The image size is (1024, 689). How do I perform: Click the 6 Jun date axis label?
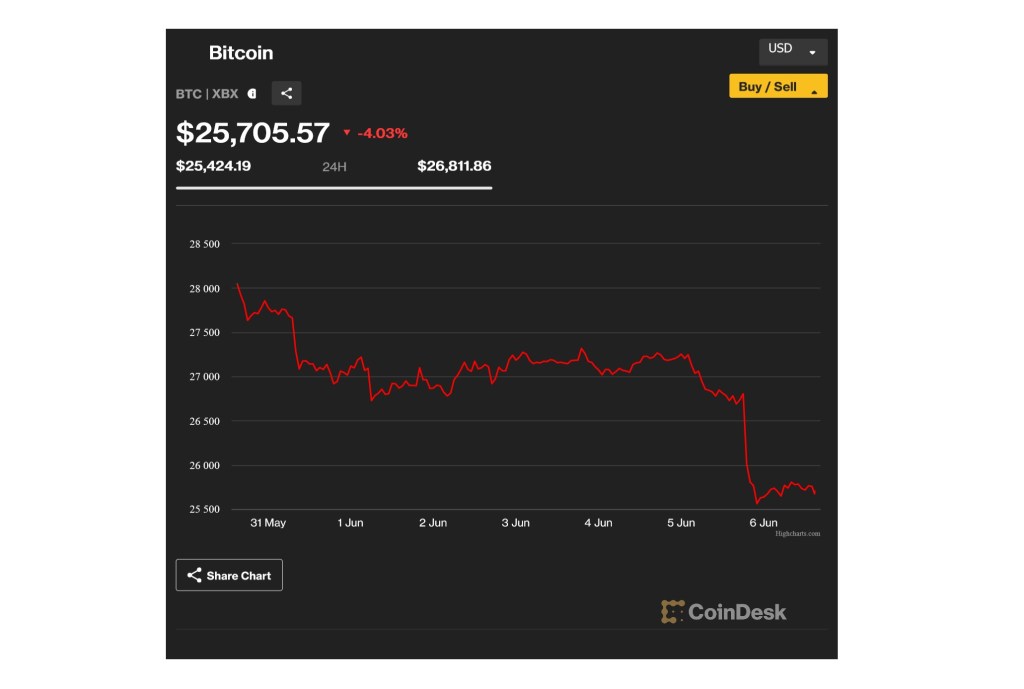click(763, 523)
